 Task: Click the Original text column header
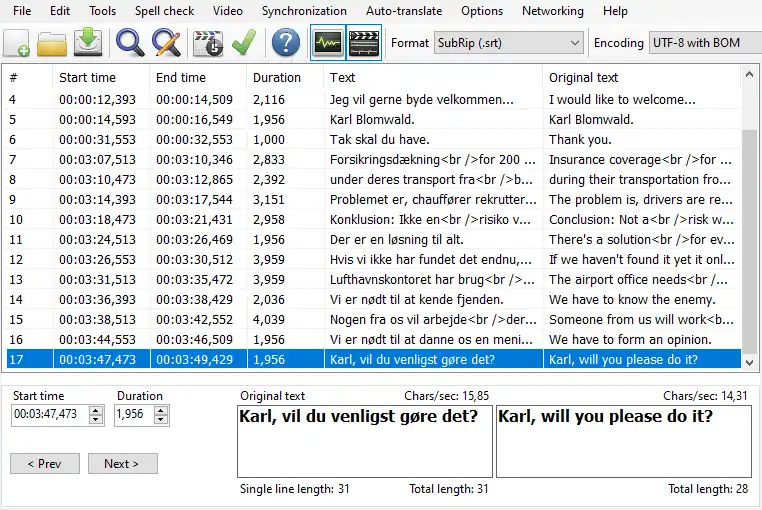point(641,78)
